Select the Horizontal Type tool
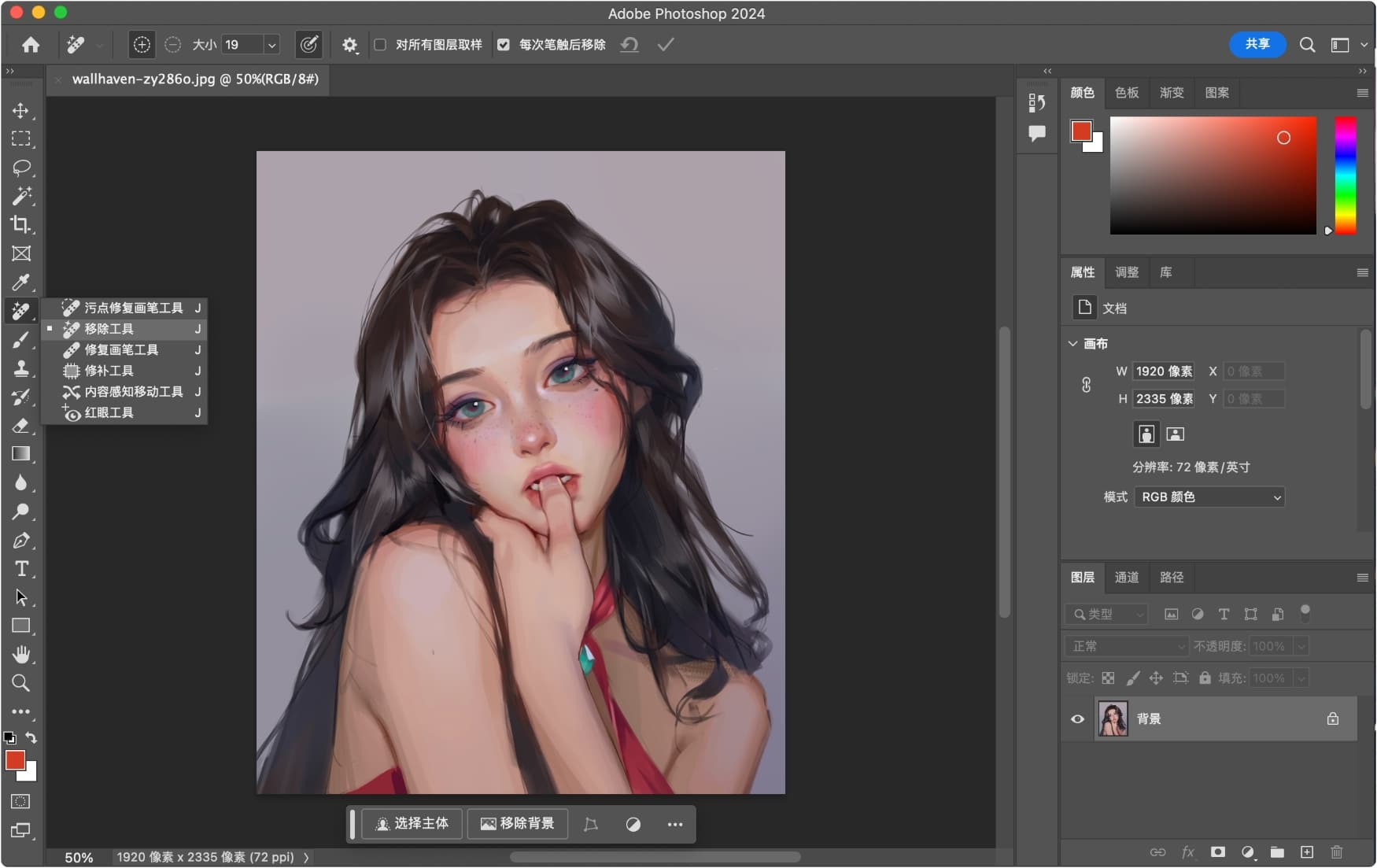 click(21, 569)
